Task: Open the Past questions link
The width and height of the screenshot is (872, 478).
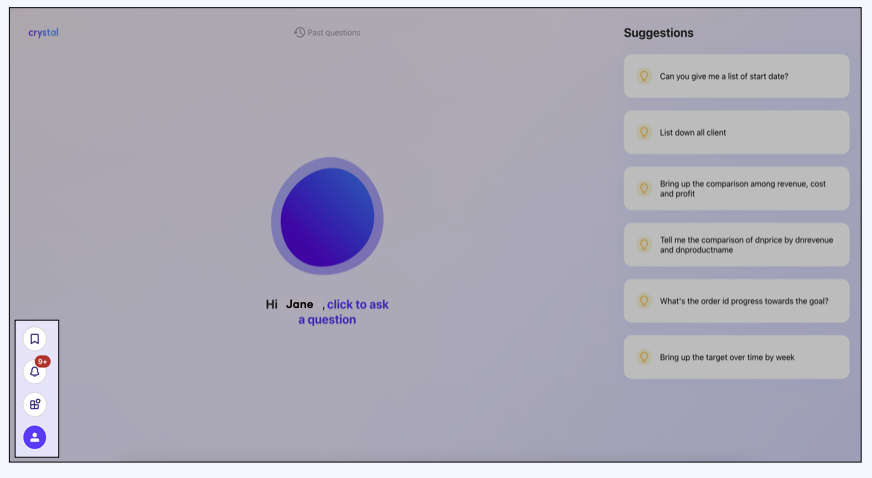Action: (x=334, y=33)
